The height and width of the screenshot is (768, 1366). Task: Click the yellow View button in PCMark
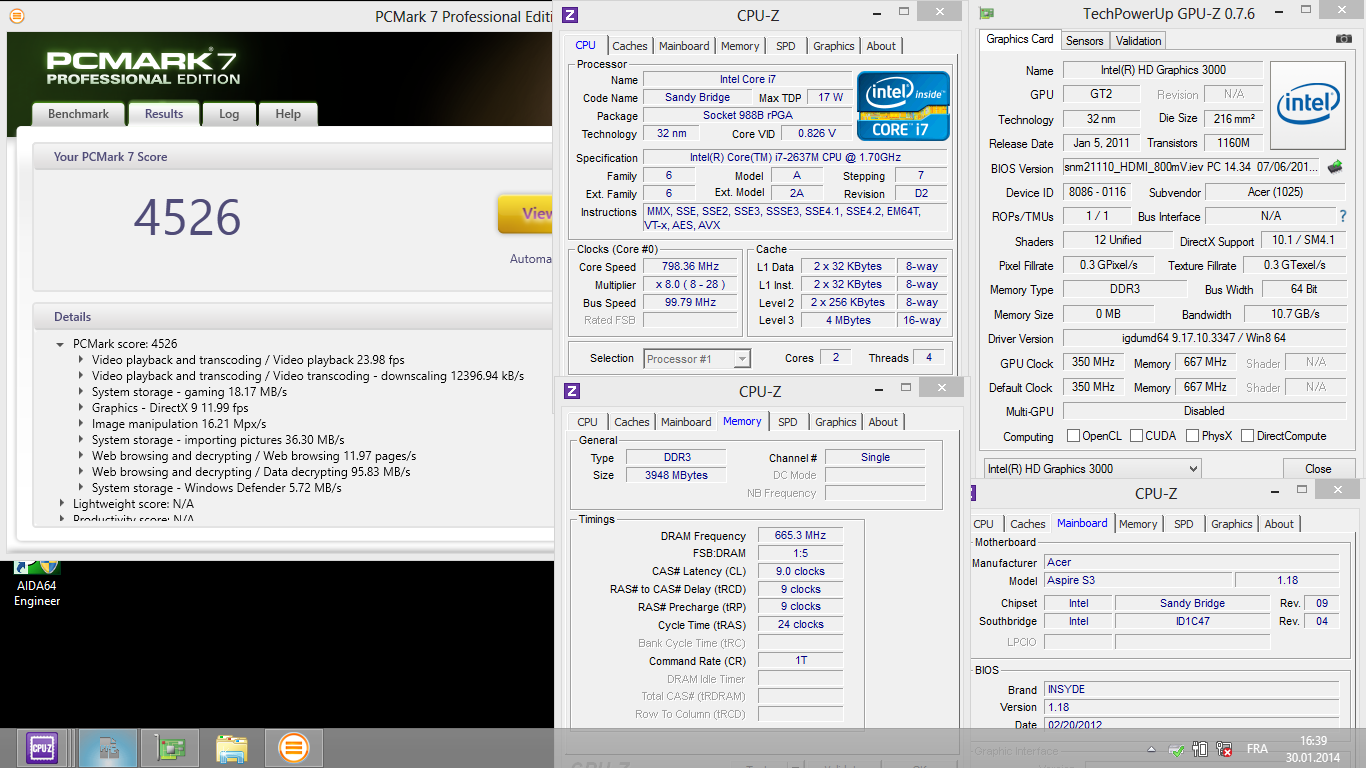pyautogui.click(x=526, y=213)
